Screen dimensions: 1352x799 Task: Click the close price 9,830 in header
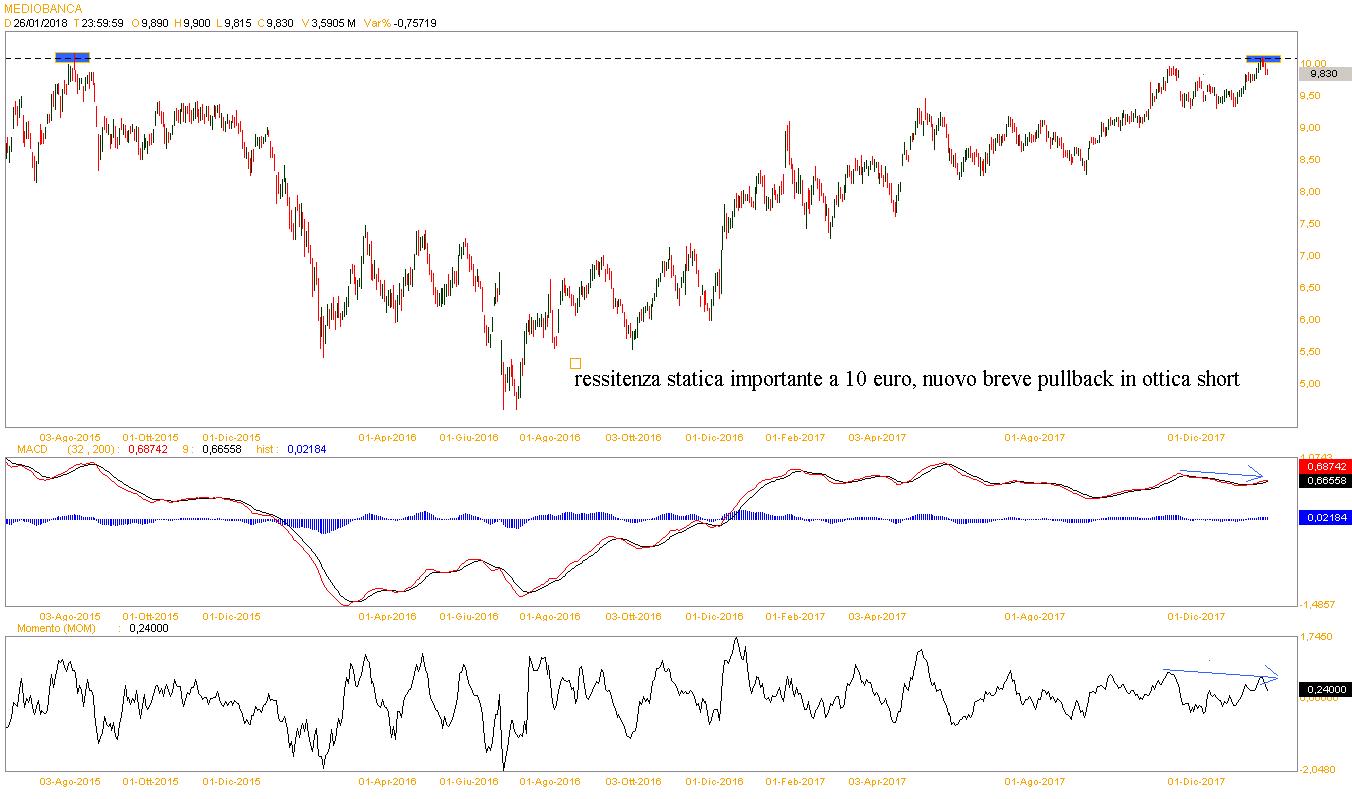pyautogui.click(x=279, y=23)
